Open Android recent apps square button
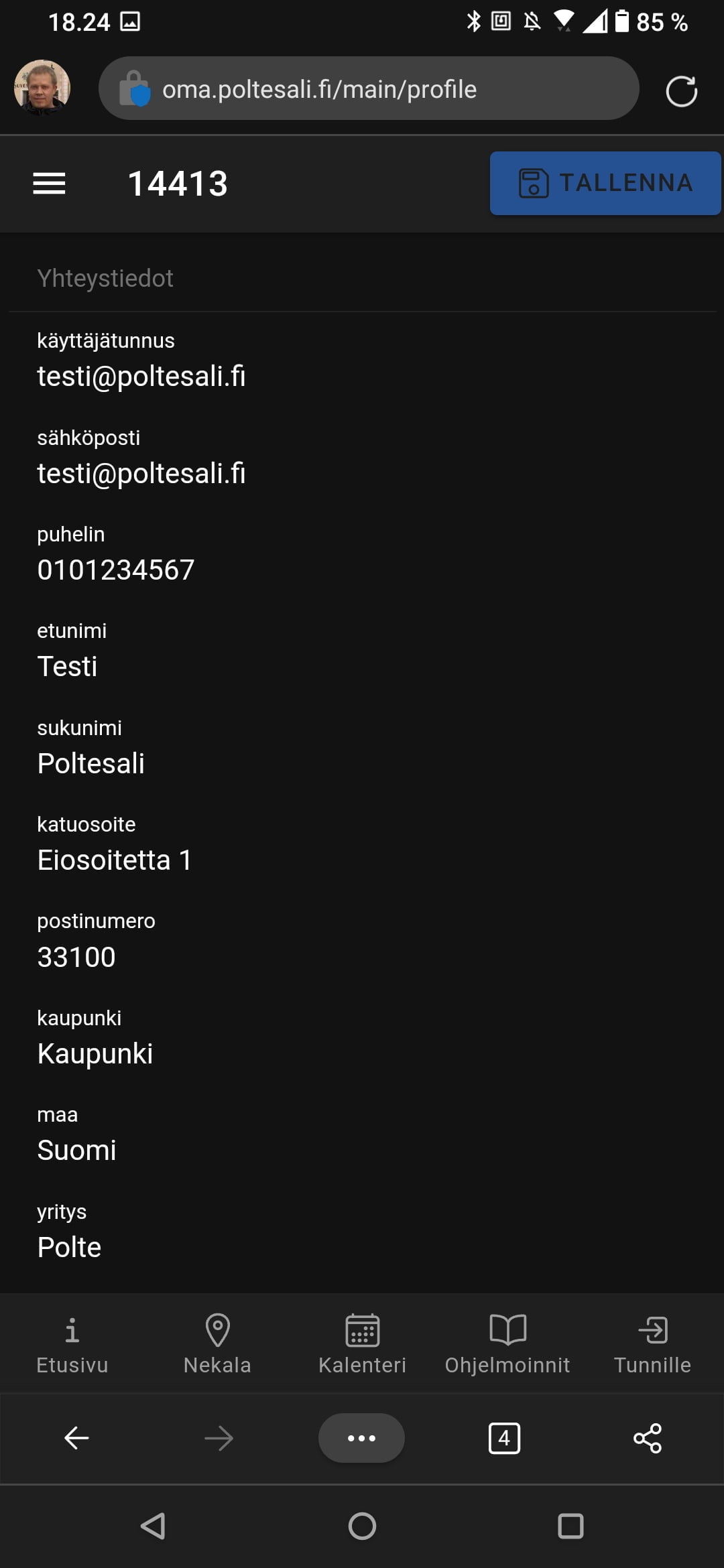 (x=570, y=1526)
